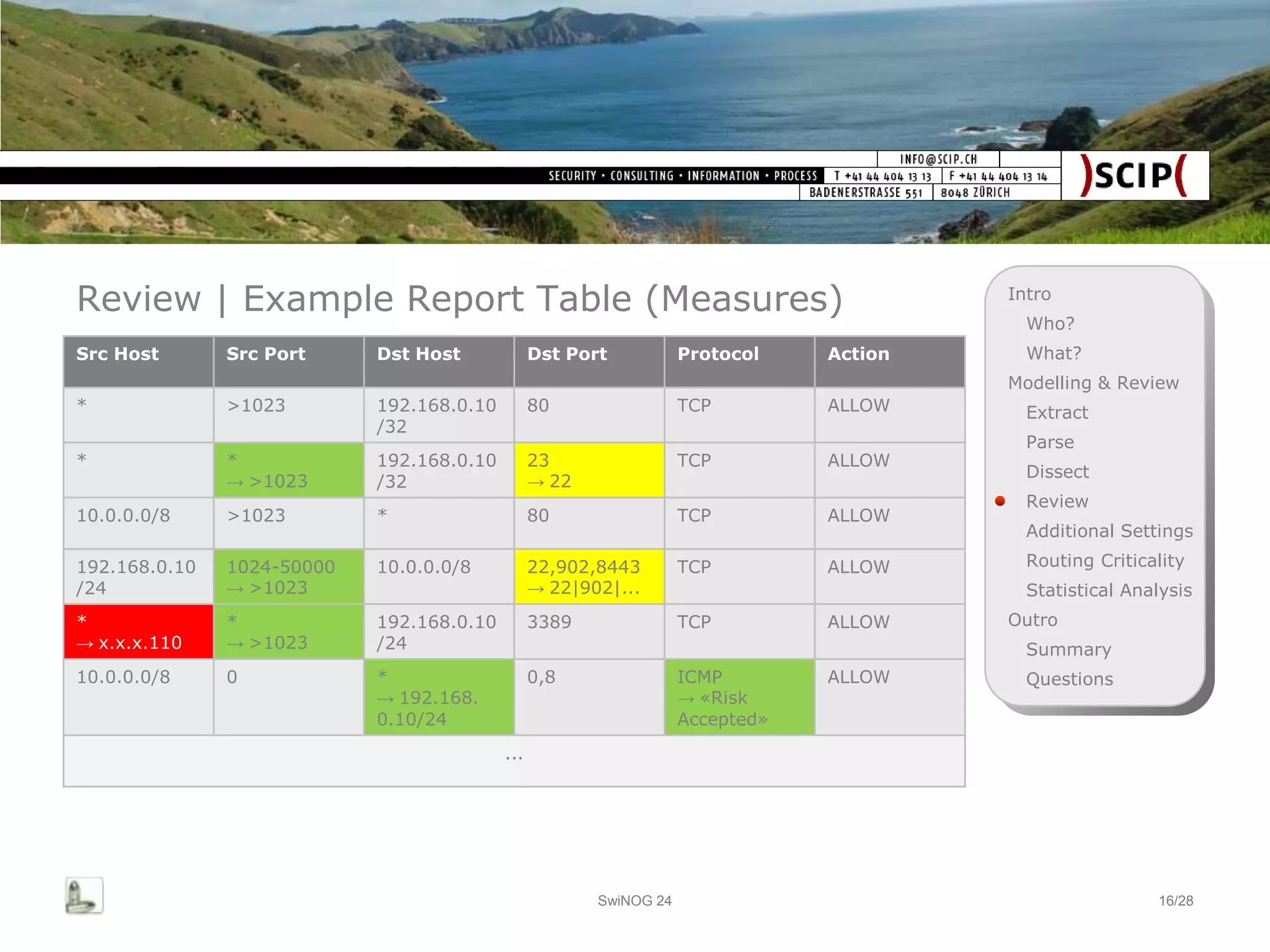Open the Parse navigation item
This screenshot has width=1270, height=952.
click(1049, 442)
